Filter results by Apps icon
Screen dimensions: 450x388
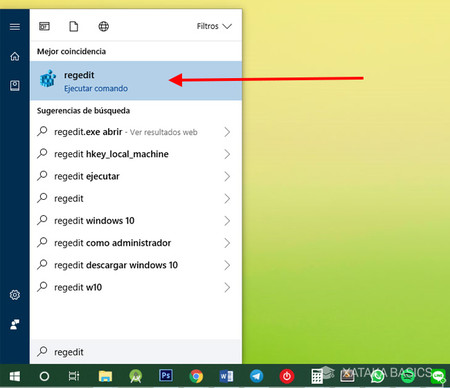[x=44, y=26]
